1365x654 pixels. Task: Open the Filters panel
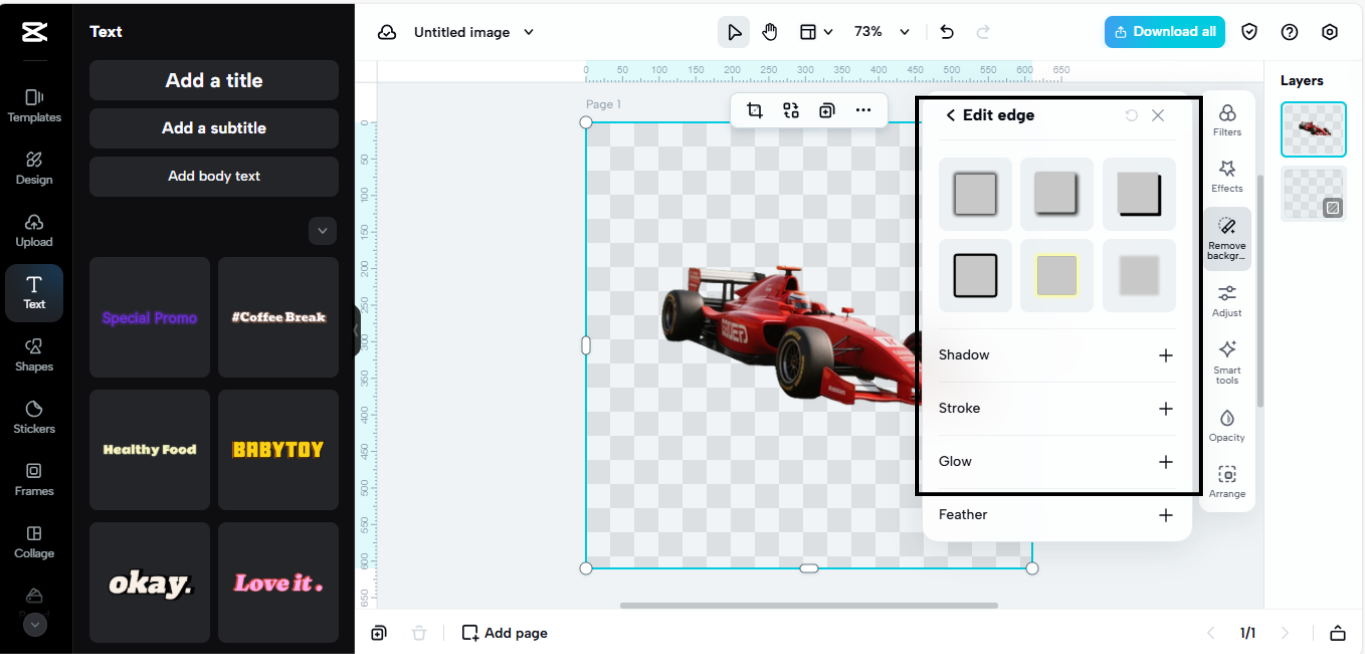(1227, 120)
